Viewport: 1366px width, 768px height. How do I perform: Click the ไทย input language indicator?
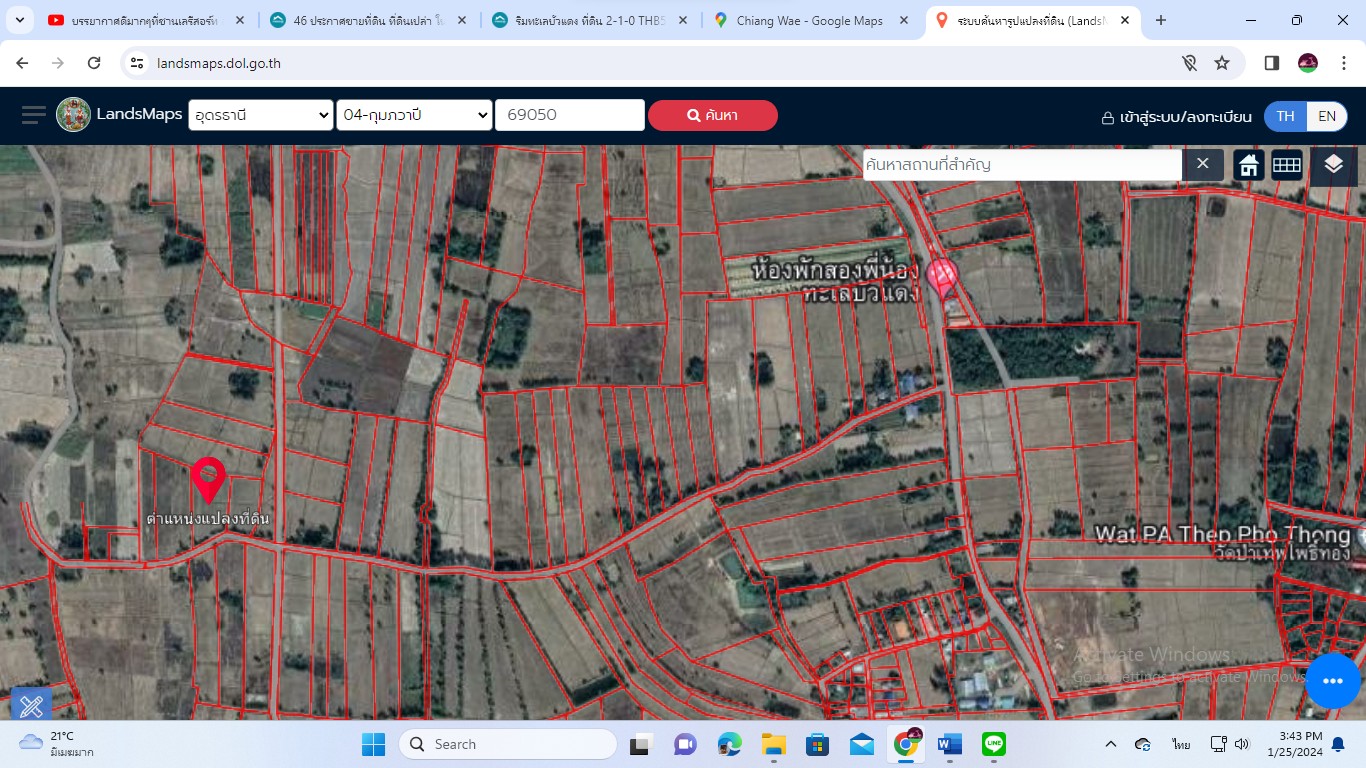pos(1182,745)
